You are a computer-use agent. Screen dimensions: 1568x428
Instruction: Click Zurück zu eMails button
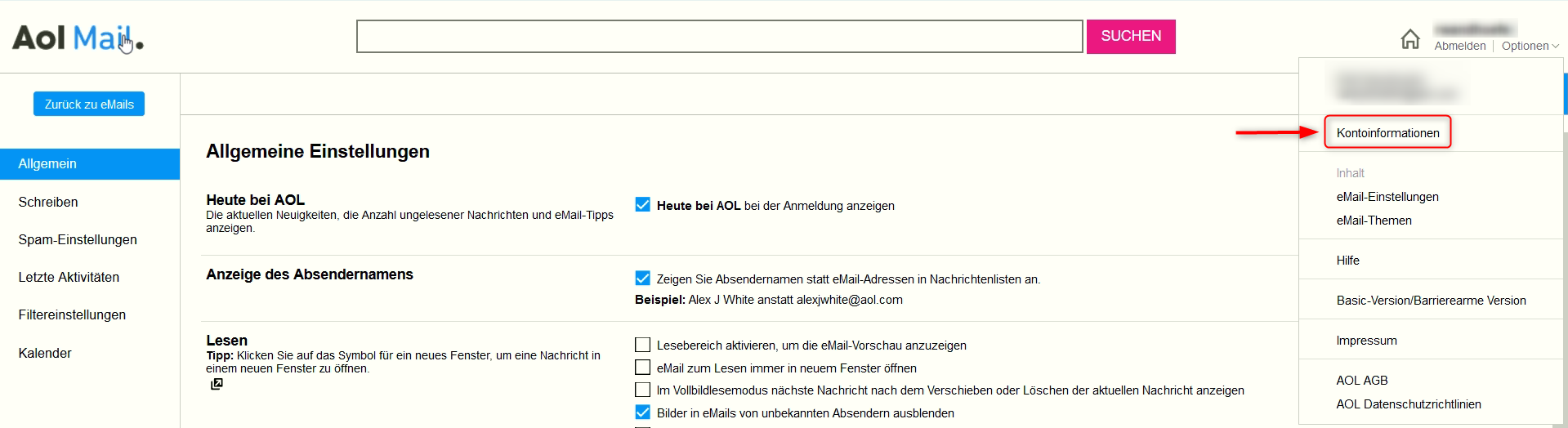tap(89, 104)
